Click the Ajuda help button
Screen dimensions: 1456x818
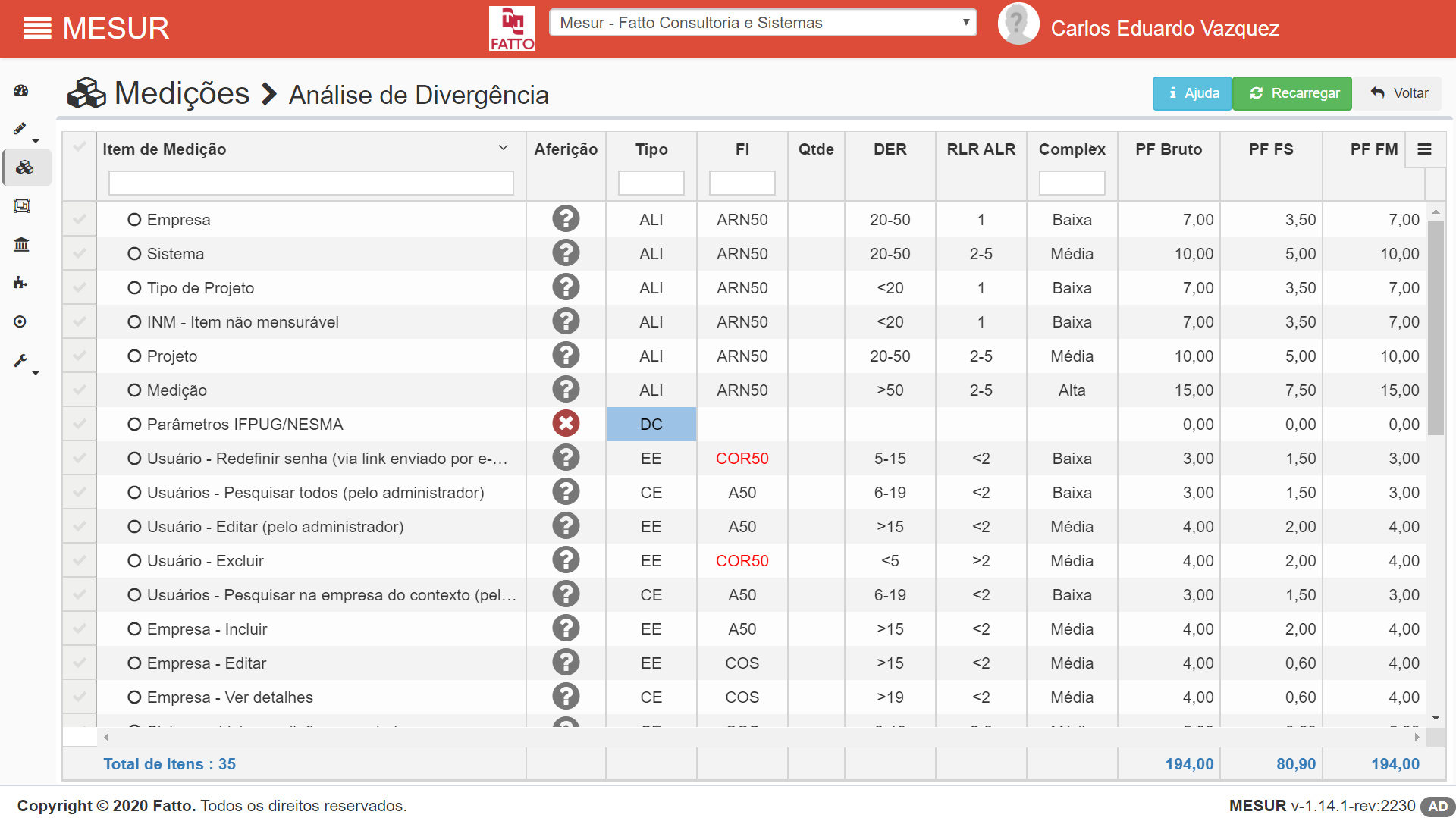click(x=1192, y=93)
